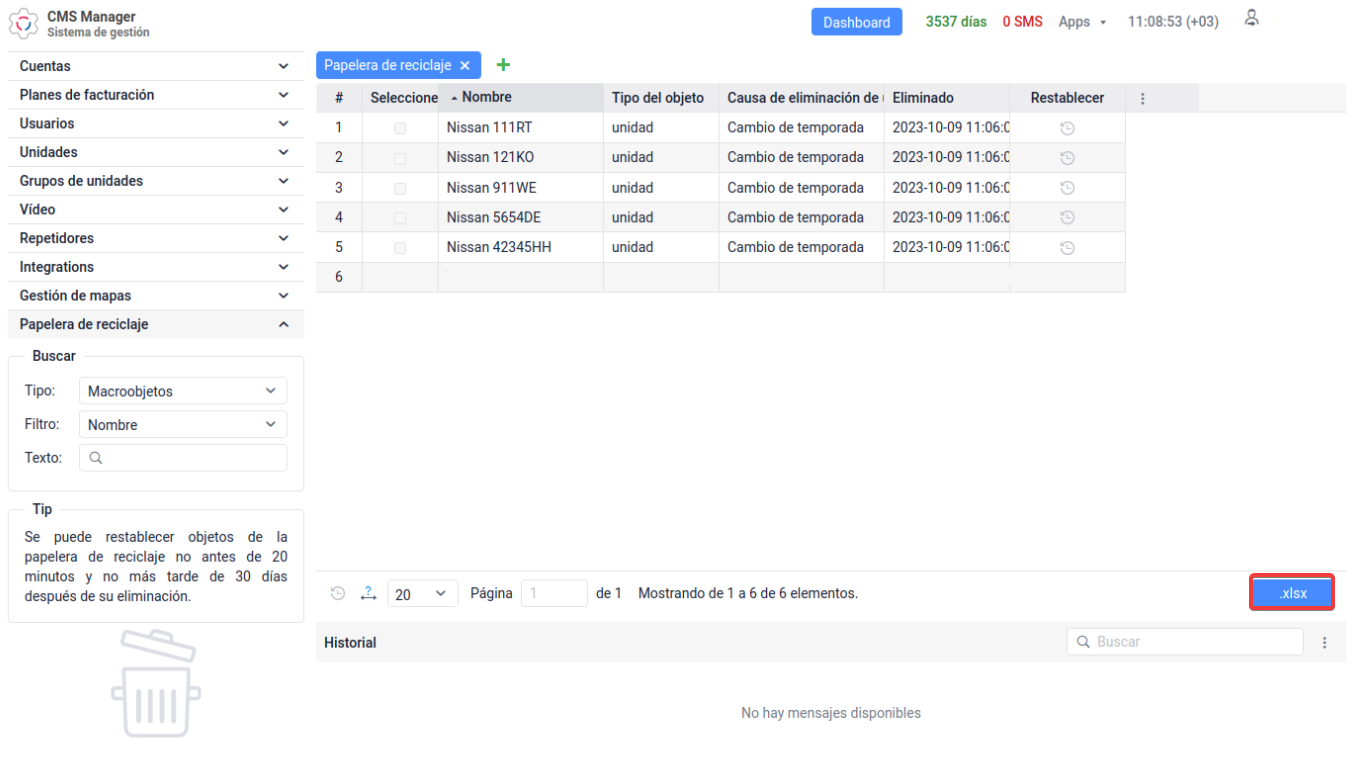Screen dimensions: 1352x770
Task: Open the Historial panel kebab menu icon
Action: 1326,641
